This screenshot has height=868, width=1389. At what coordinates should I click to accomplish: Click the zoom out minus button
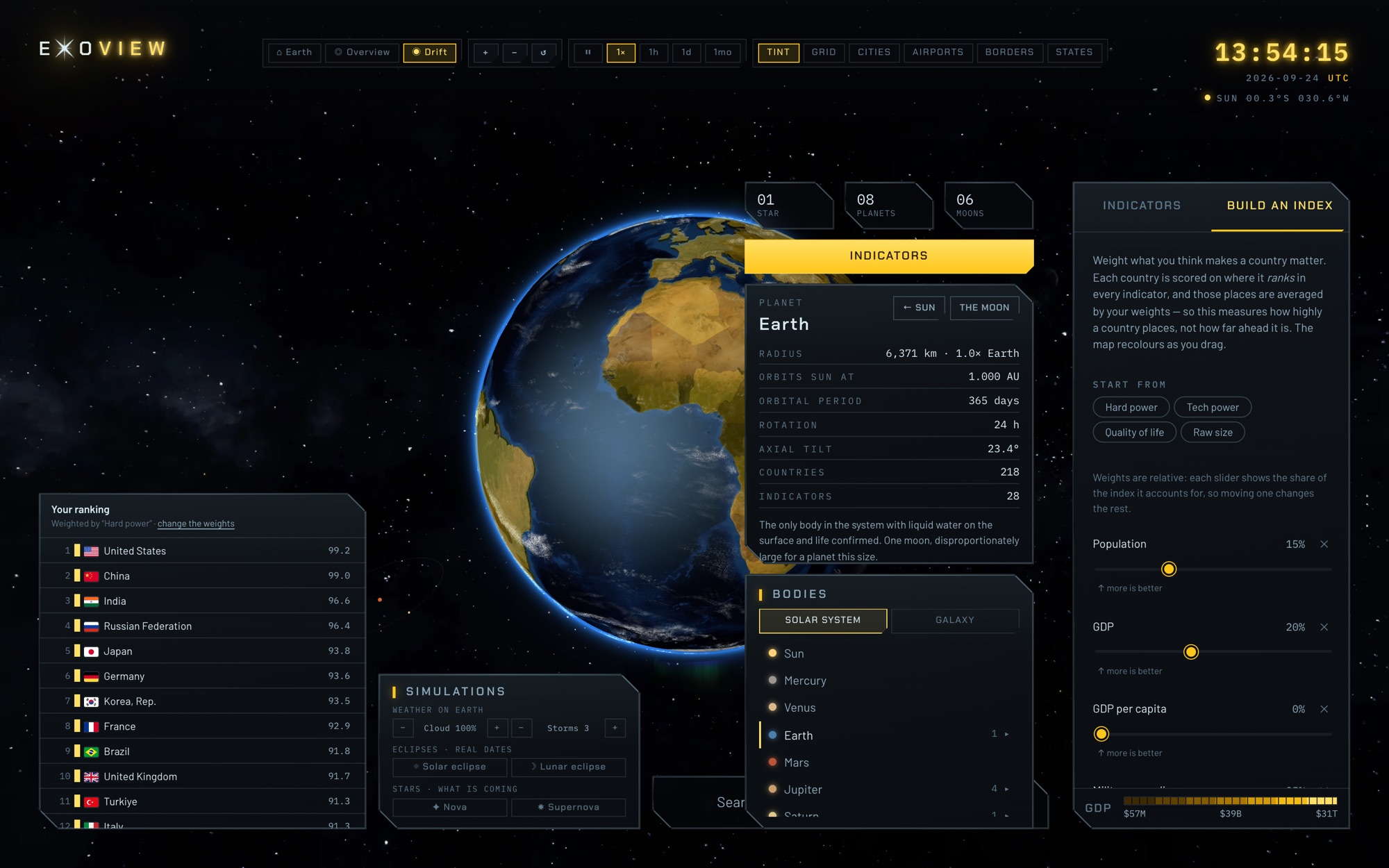click(514, 53)
